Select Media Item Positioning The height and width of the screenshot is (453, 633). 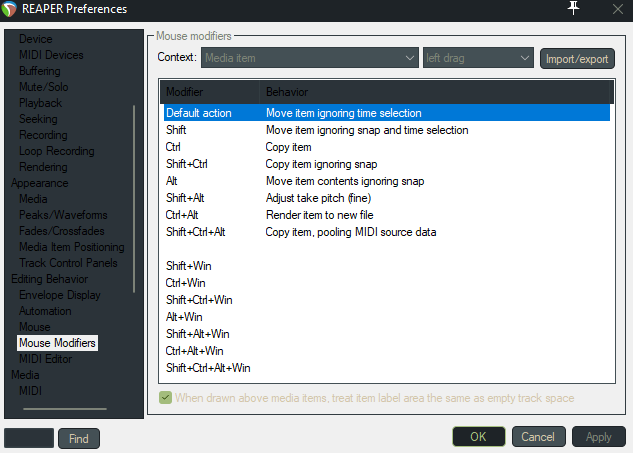tap(71, 247)
